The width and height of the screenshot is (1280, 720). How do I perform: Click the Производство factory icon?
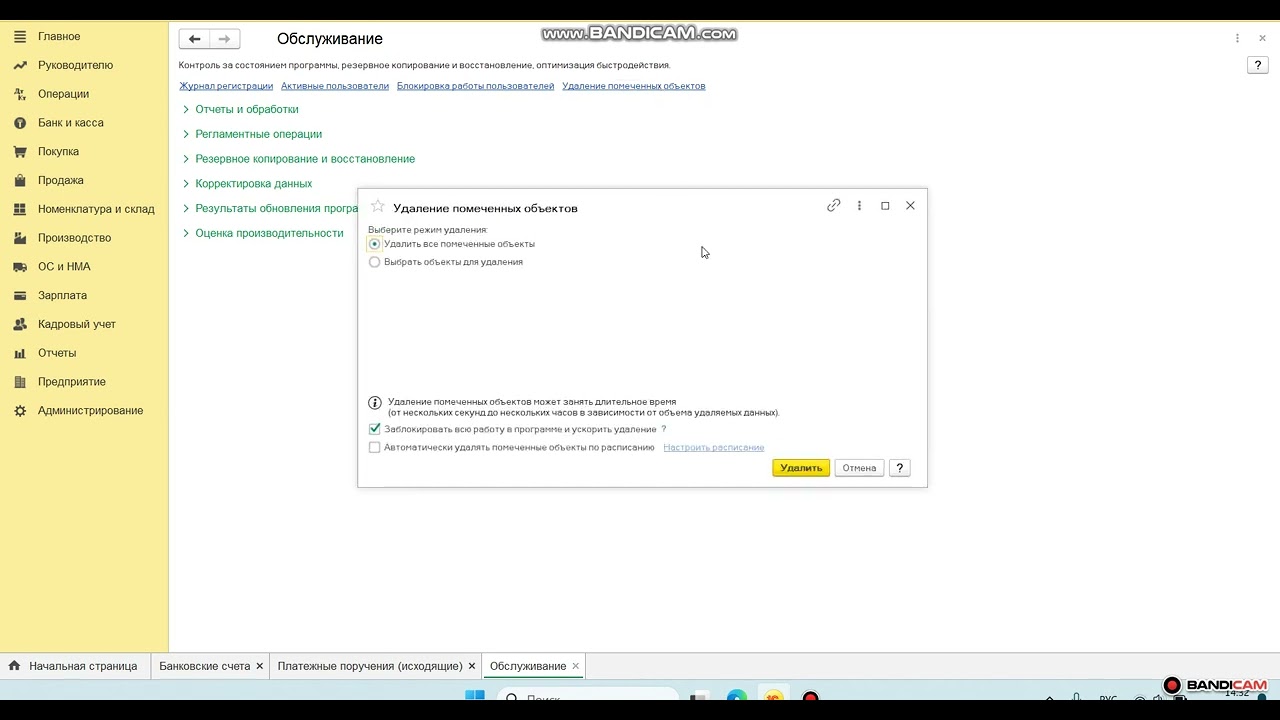click(x=19, y=238)
